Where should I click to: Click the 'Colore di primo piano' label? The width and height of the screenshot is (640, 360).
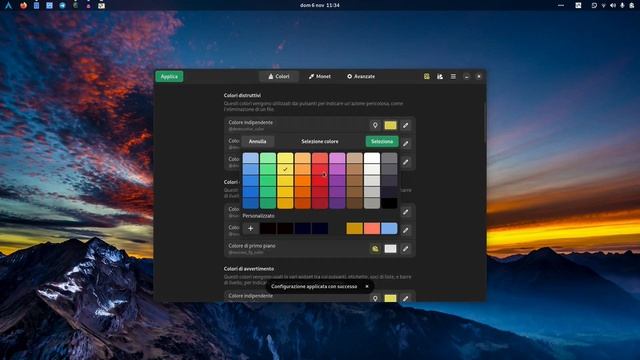click(252, 246)
